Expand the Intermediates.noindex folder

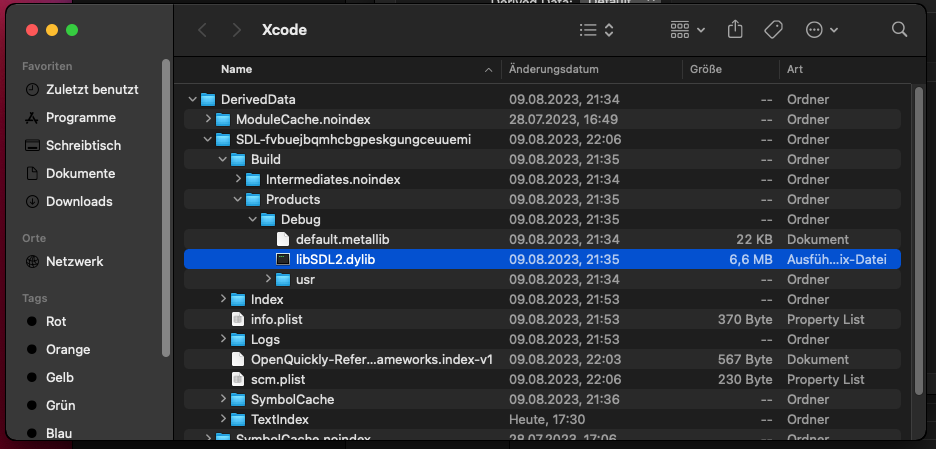[x=238, y=180]
